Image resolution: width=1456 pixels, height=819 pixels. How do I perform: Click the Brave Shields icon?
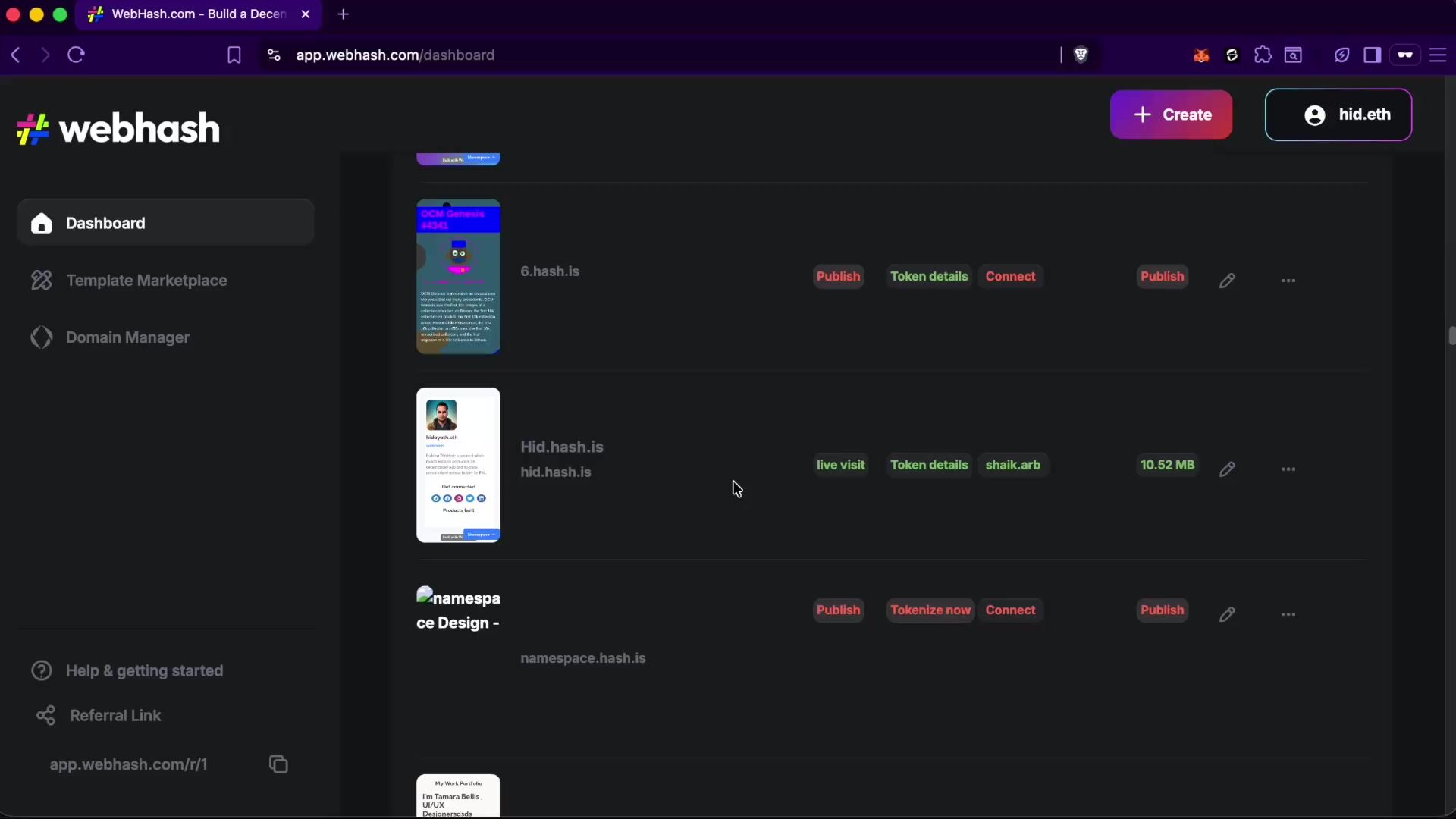pos(1082,55)
